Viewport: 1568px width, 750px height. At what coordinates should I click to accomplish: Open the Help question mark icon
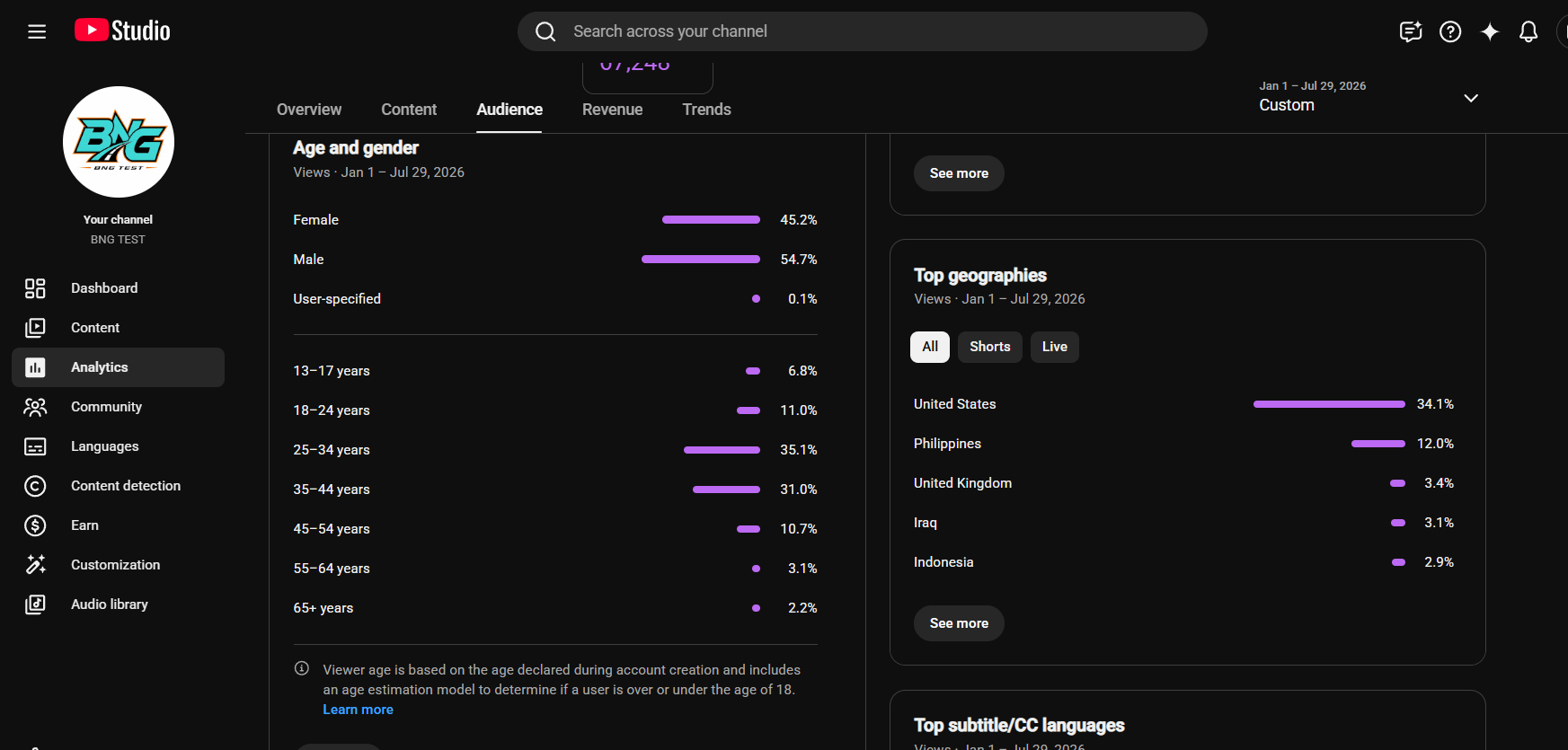[1450, 31]
